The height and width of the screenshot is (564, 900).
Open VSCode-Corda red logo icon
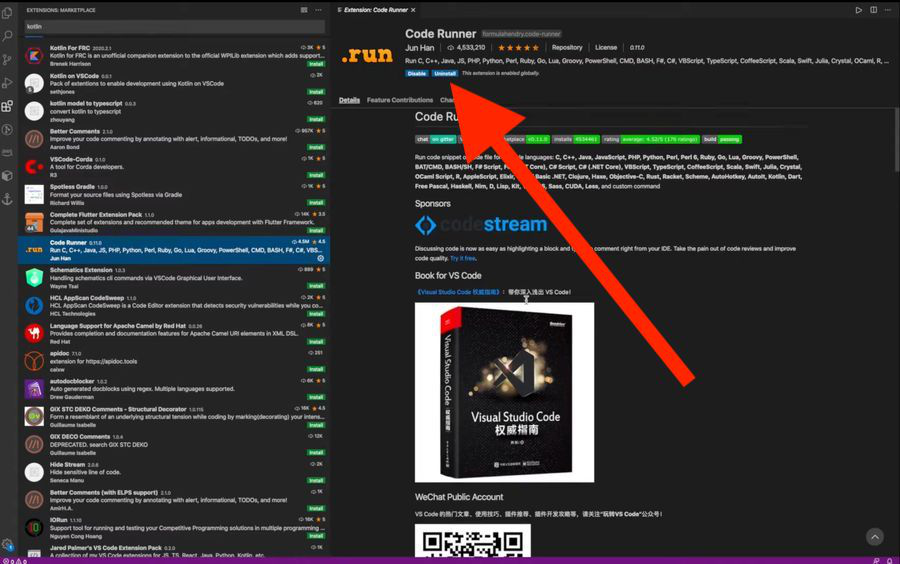34,167
